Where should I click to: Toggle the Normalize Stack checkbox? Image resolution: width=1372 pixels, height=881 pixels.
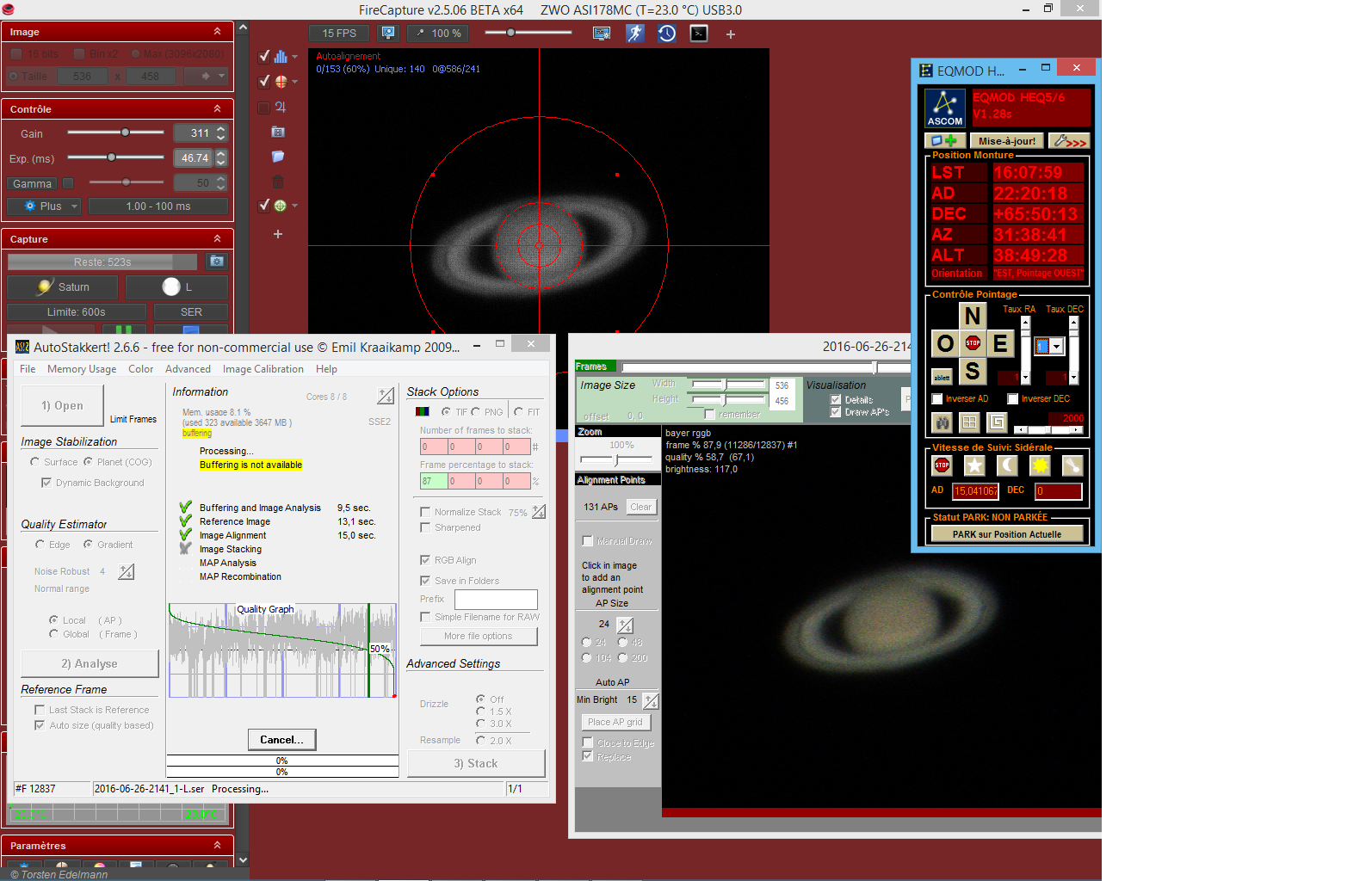425,512
